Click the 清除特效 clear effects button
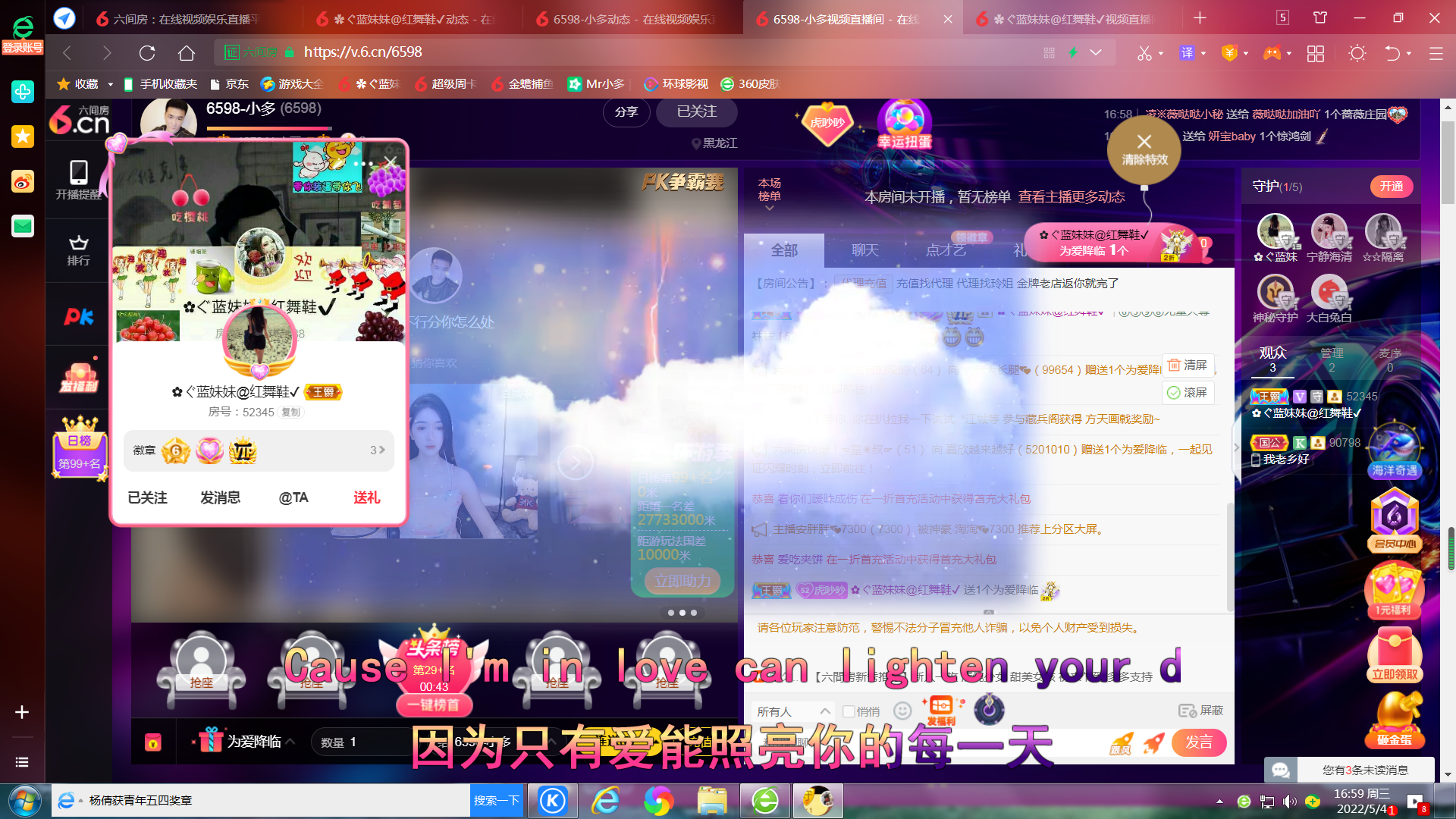 [x=1144, y=149]
